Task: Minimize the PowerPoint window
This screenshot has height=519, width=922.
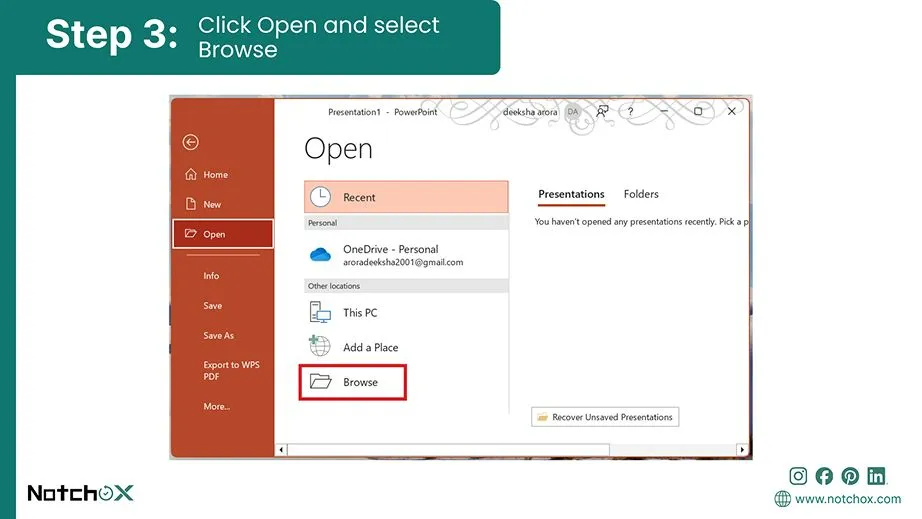Action: (x=664, y=111)
